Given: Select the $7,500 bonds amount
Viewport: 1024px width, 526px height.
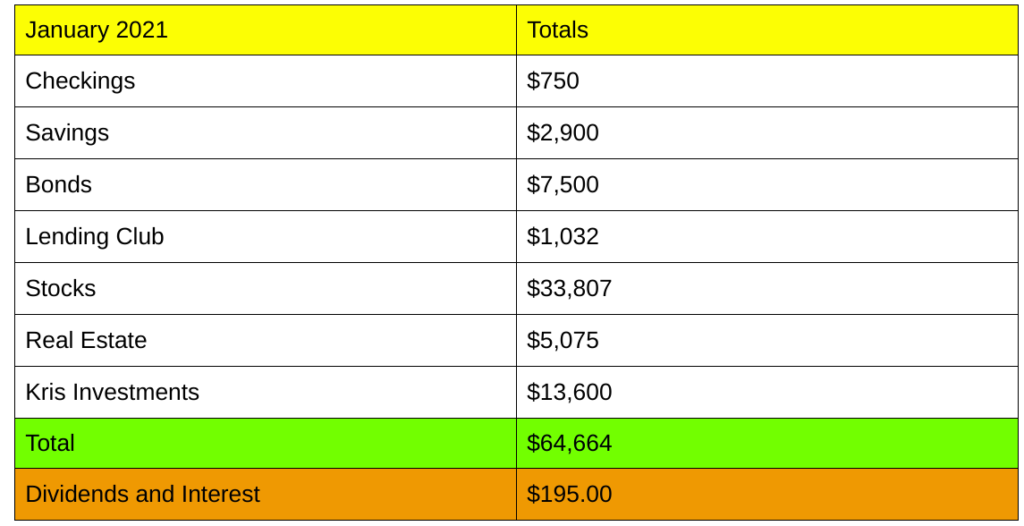Looking at the screenshot, I should click(563, 185).
